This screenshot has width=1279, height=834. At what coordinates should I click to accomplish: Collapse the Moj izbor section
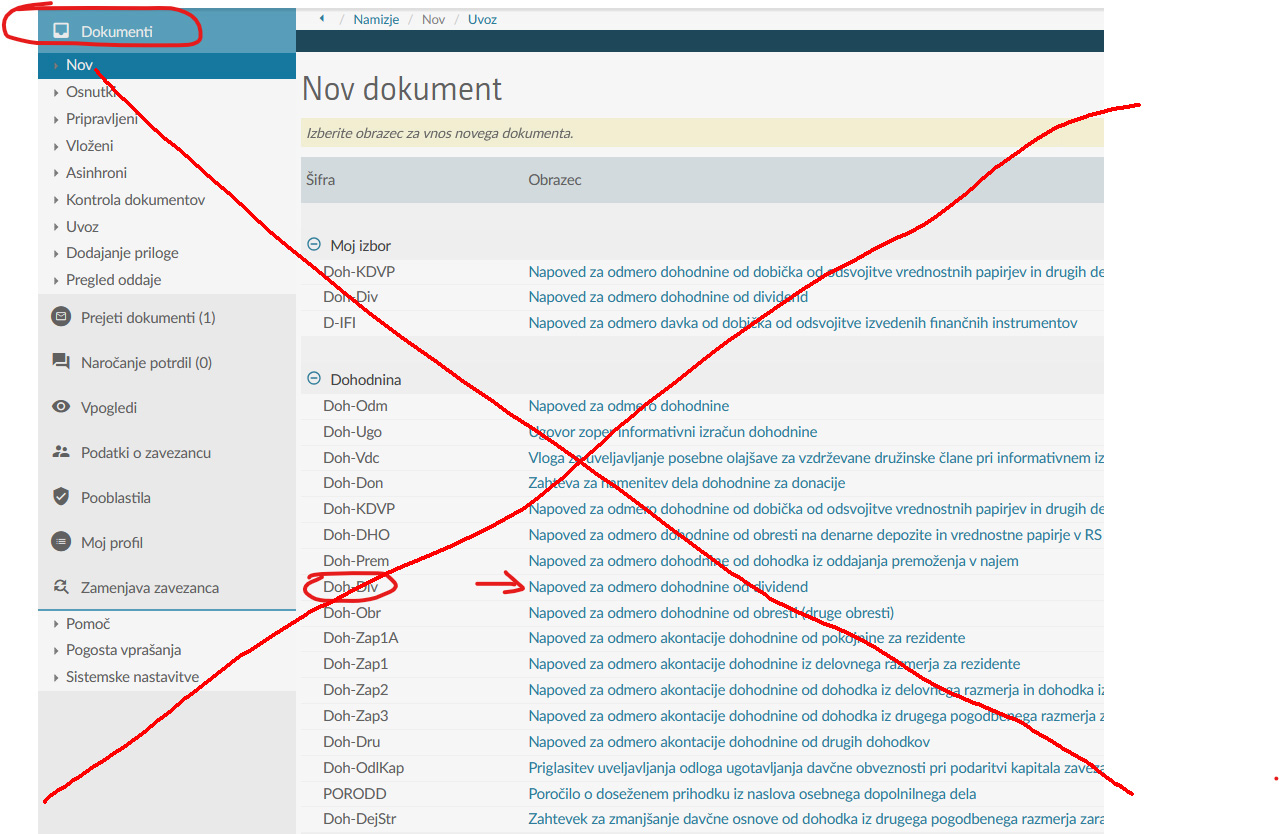click(x=314, y=245)
